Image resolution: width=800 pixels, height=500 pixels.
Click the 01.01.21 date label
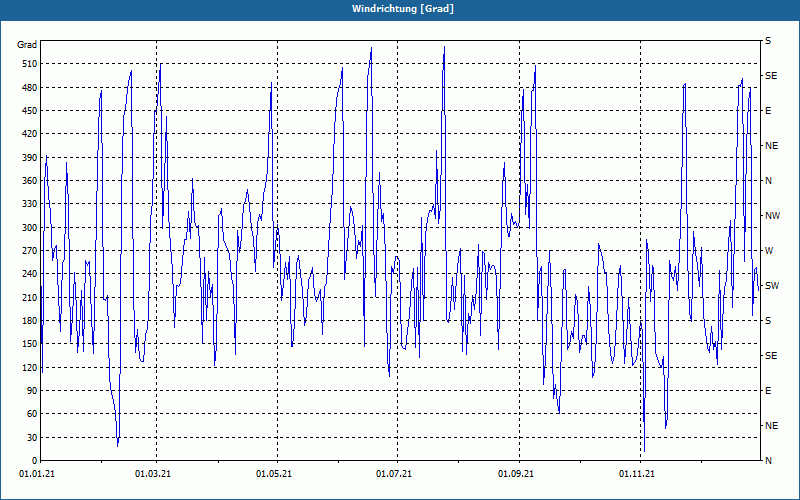pyautogui.click(x=37, y=474)
